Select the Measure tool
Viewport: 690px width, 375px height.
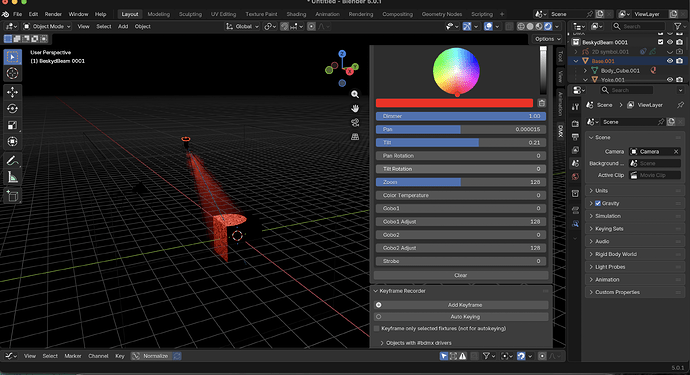[x=12, y=177]
